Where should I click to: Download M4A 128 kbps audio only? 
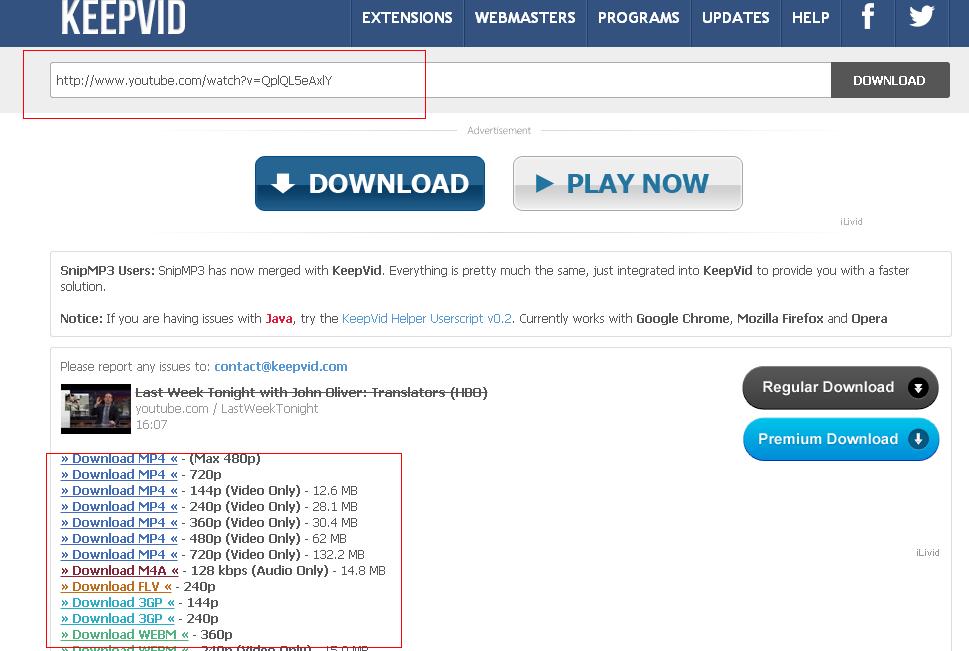click(x=120, y=571)
